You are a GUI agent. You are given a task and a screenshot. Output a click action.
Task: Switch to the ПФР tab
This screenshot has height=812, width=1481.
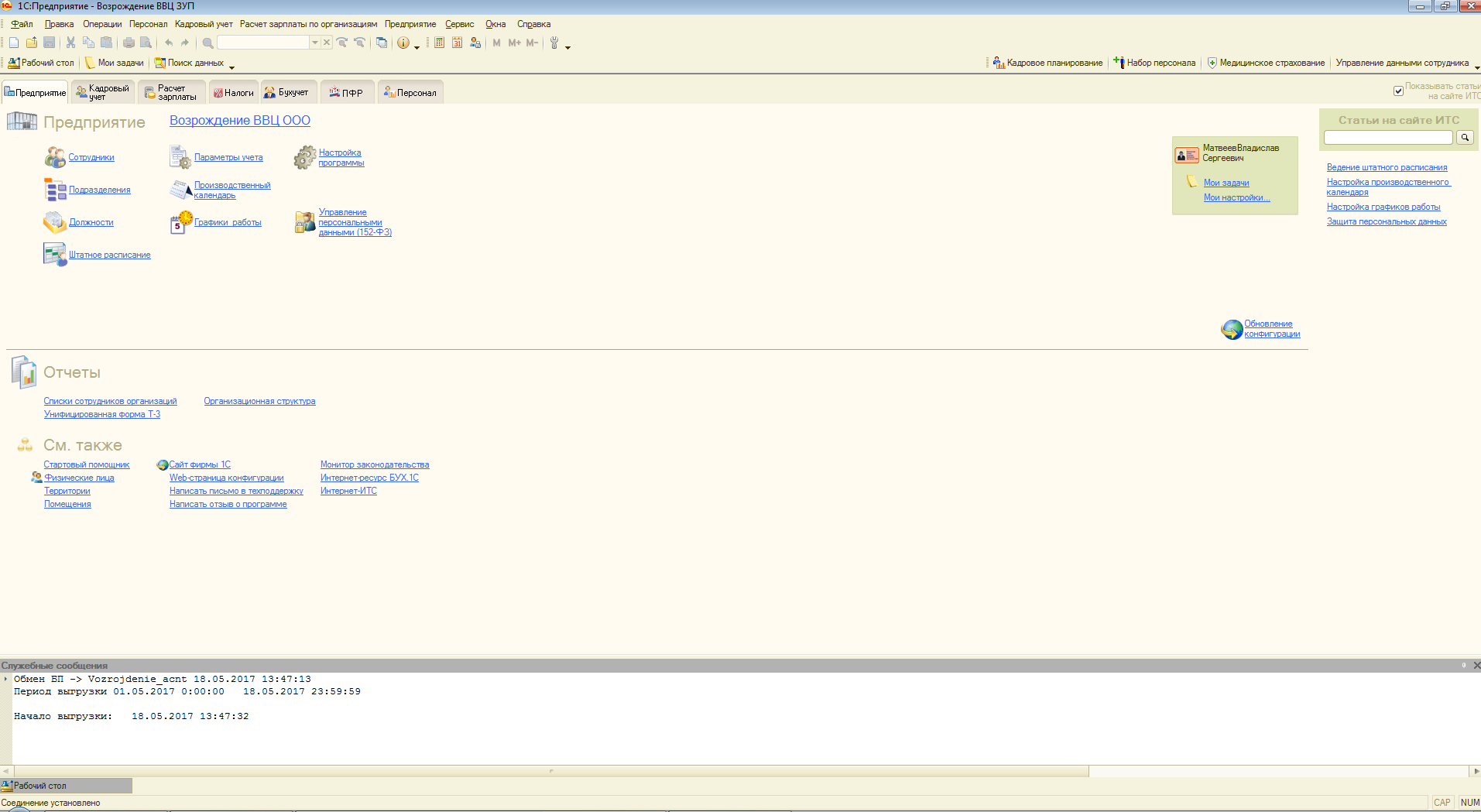pos(346,93)
